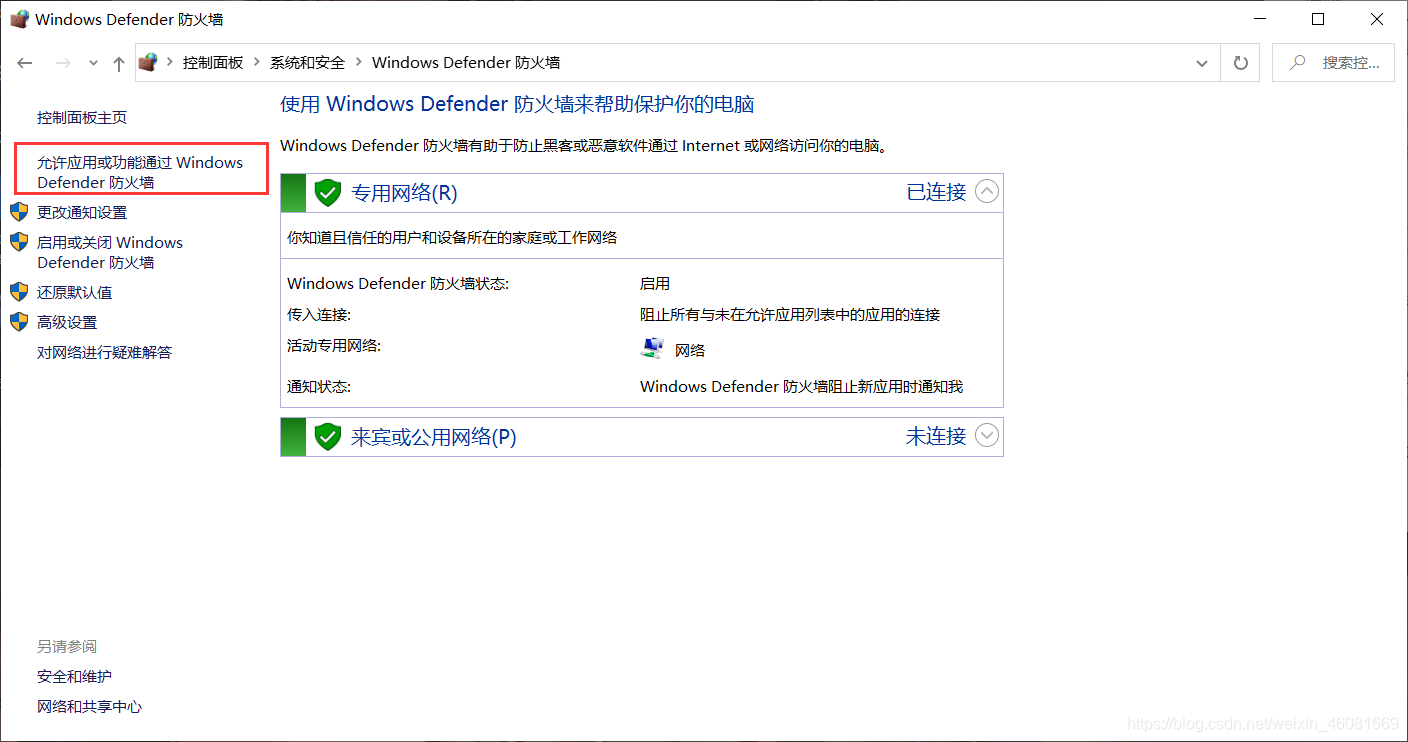
Task: Refresh the control panel page
Action: pyautogui.click(x=1241, y=63)
